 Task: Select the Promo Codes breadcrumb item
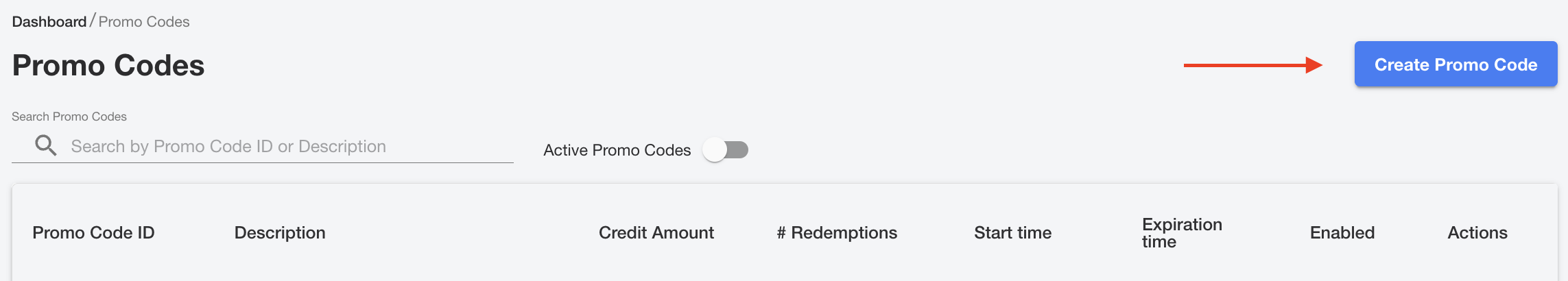(144, 22)
